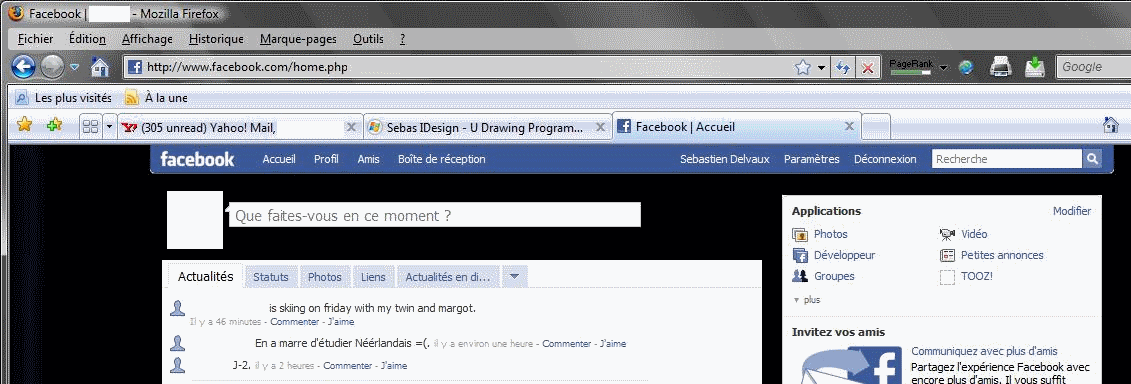Open Amis in Facebook navbar
1131x384 pixels.
[369, 159]
